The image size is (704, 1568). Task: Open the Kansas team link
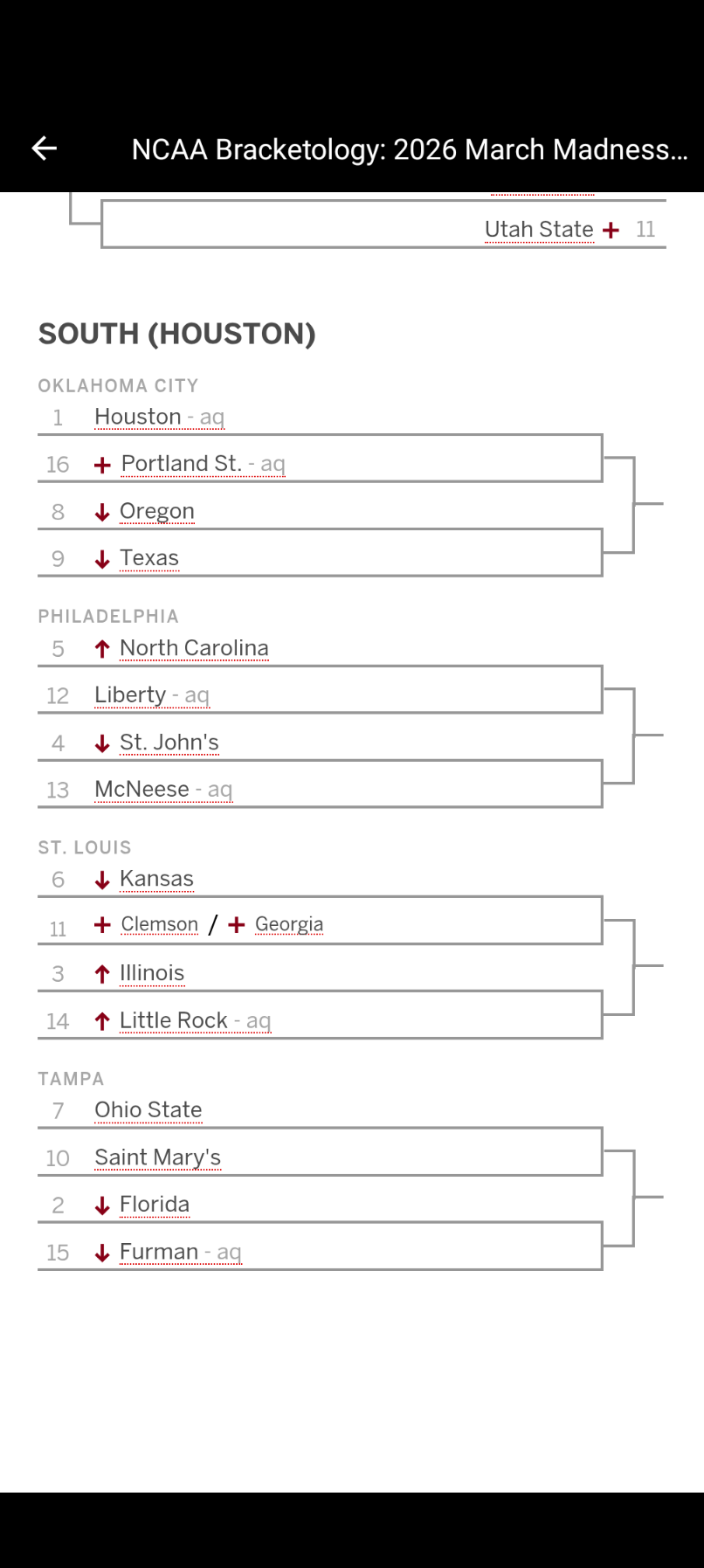[156, 878]
